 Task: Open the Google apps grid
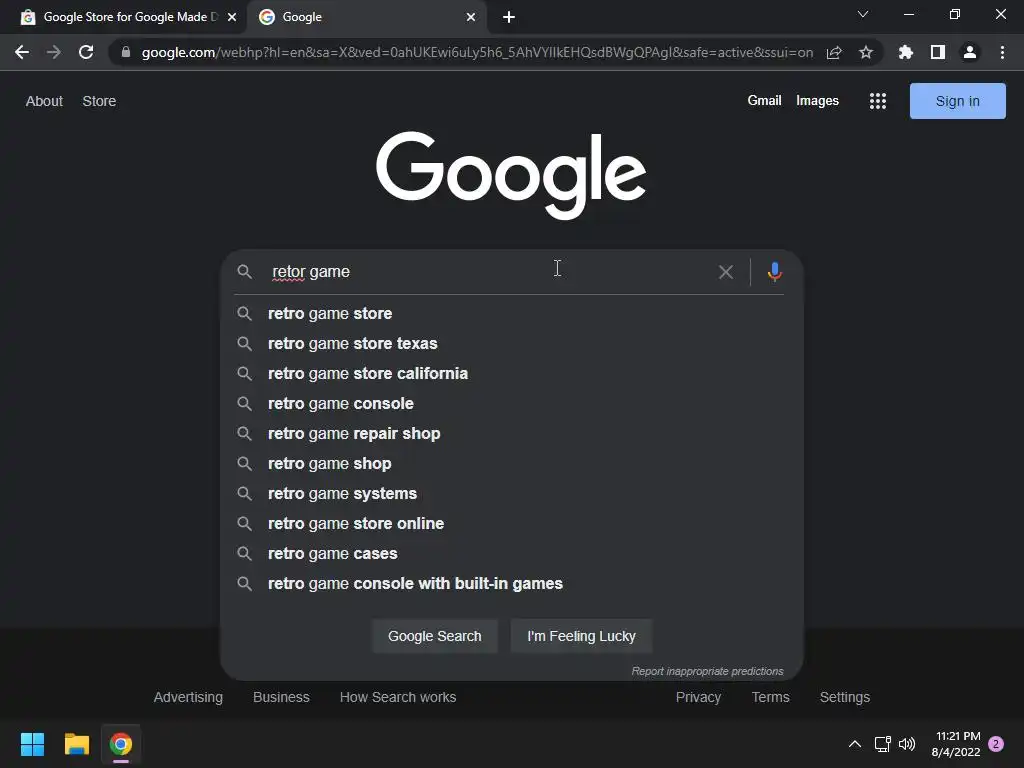tap(878, 101)
